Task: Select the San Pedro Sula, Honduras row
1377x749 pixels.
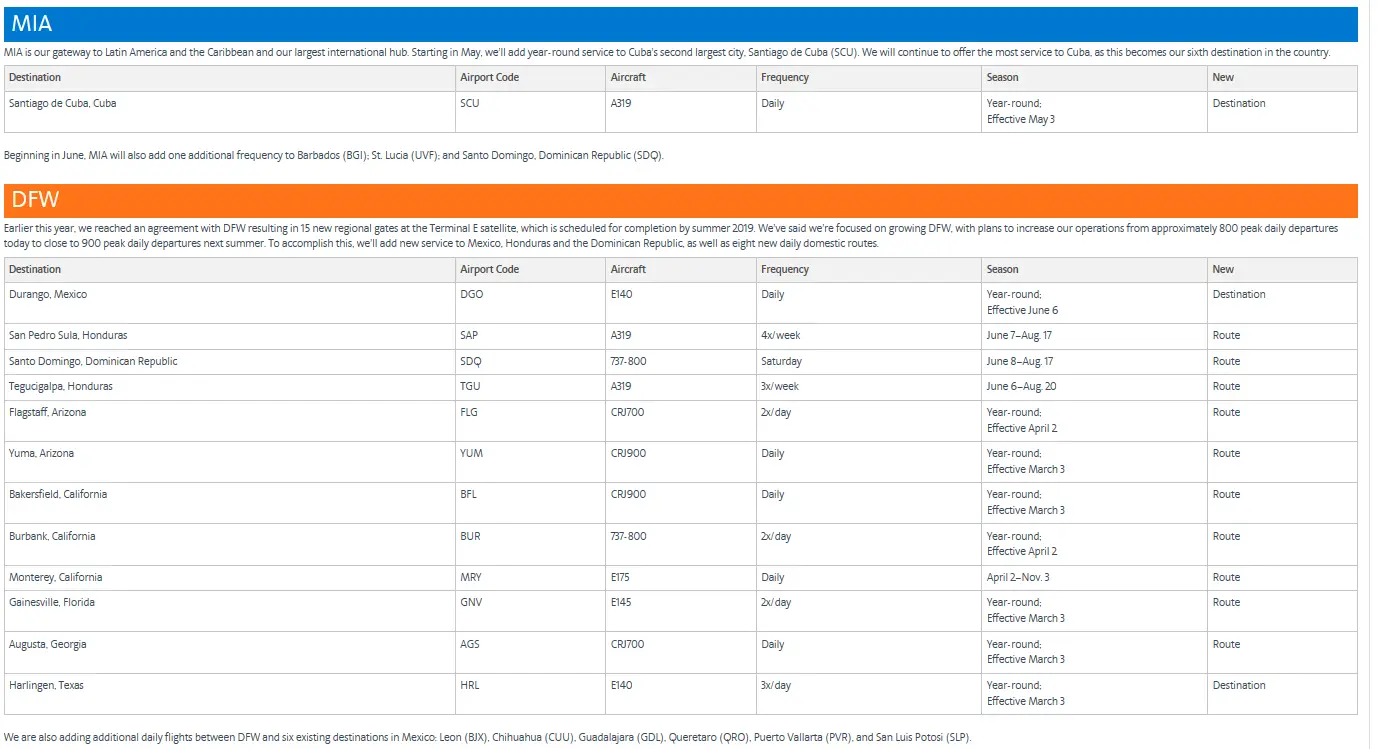Action: 68,336
